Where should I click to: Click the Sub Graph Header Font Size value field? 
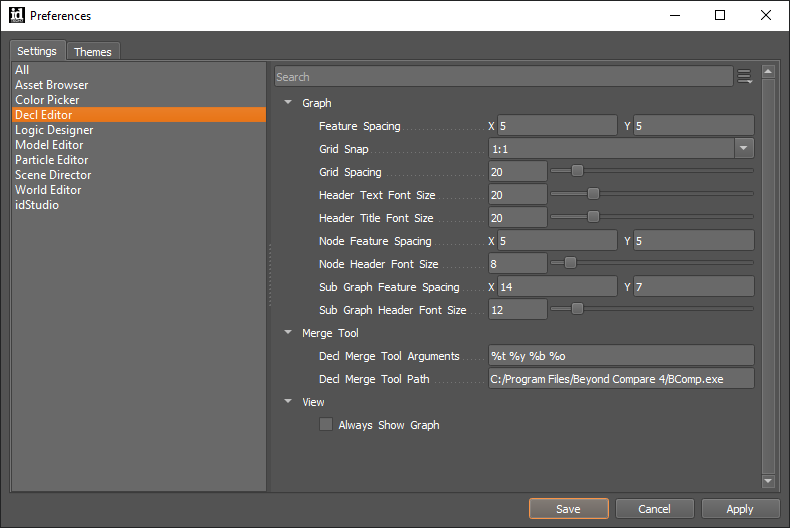(517, 309)
